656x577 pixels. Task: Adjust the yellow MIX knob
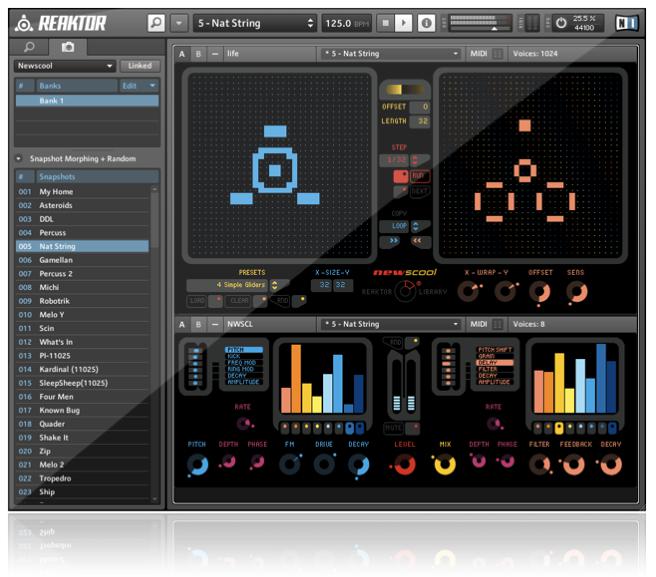click(445, 464)
